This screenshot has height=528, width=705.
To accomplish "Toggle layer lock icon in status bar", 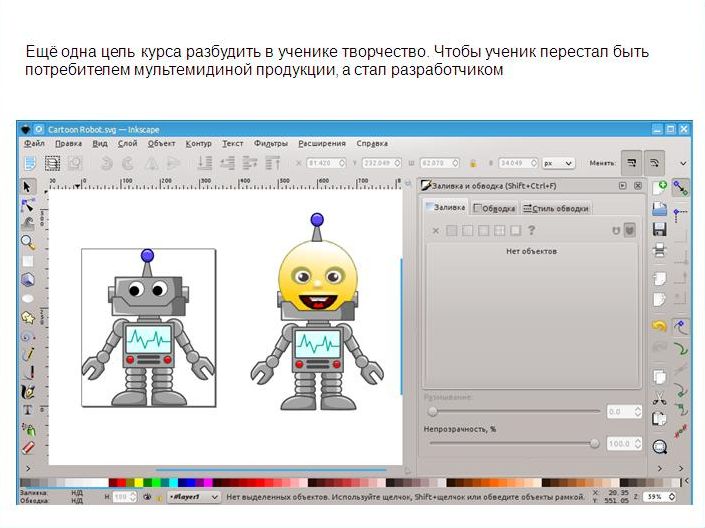I will click(159, 497).
